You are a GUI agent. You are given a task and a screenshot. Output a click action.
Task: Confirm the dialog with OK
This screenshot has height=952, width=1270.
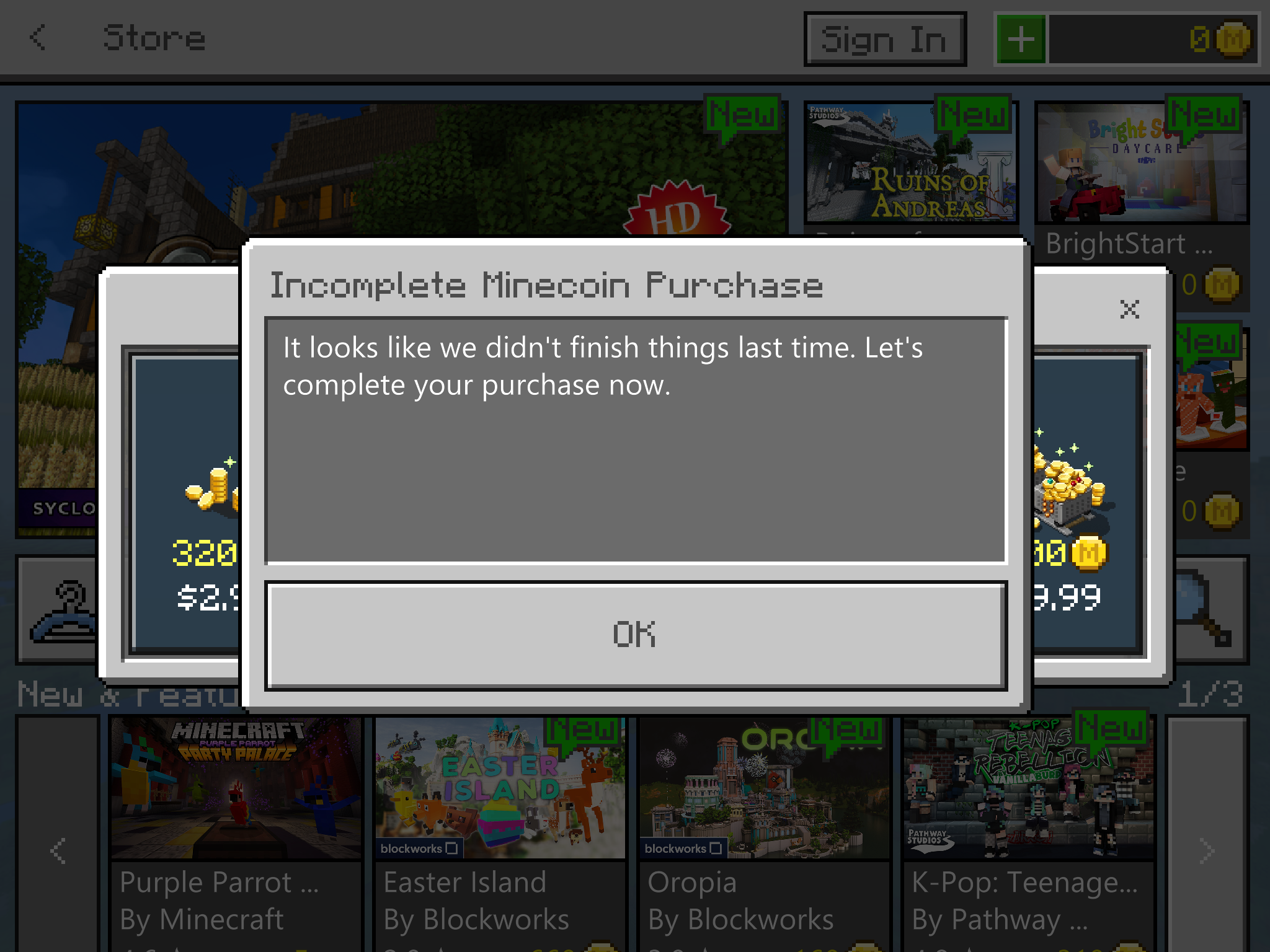pos(636,635)
